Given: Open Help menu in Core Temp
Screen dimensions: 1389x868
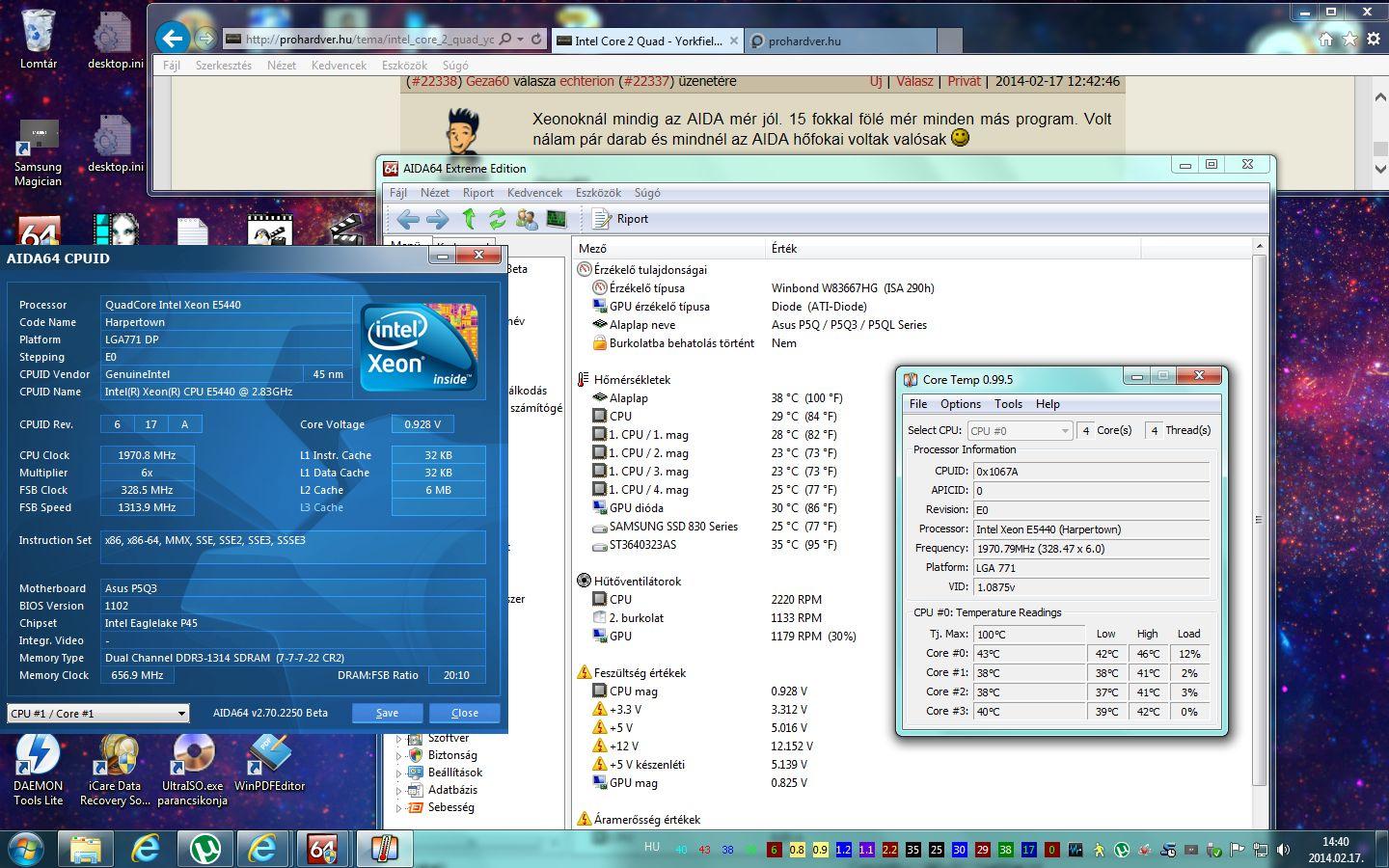Looking at the screenshot, I should click(1048, 404).
